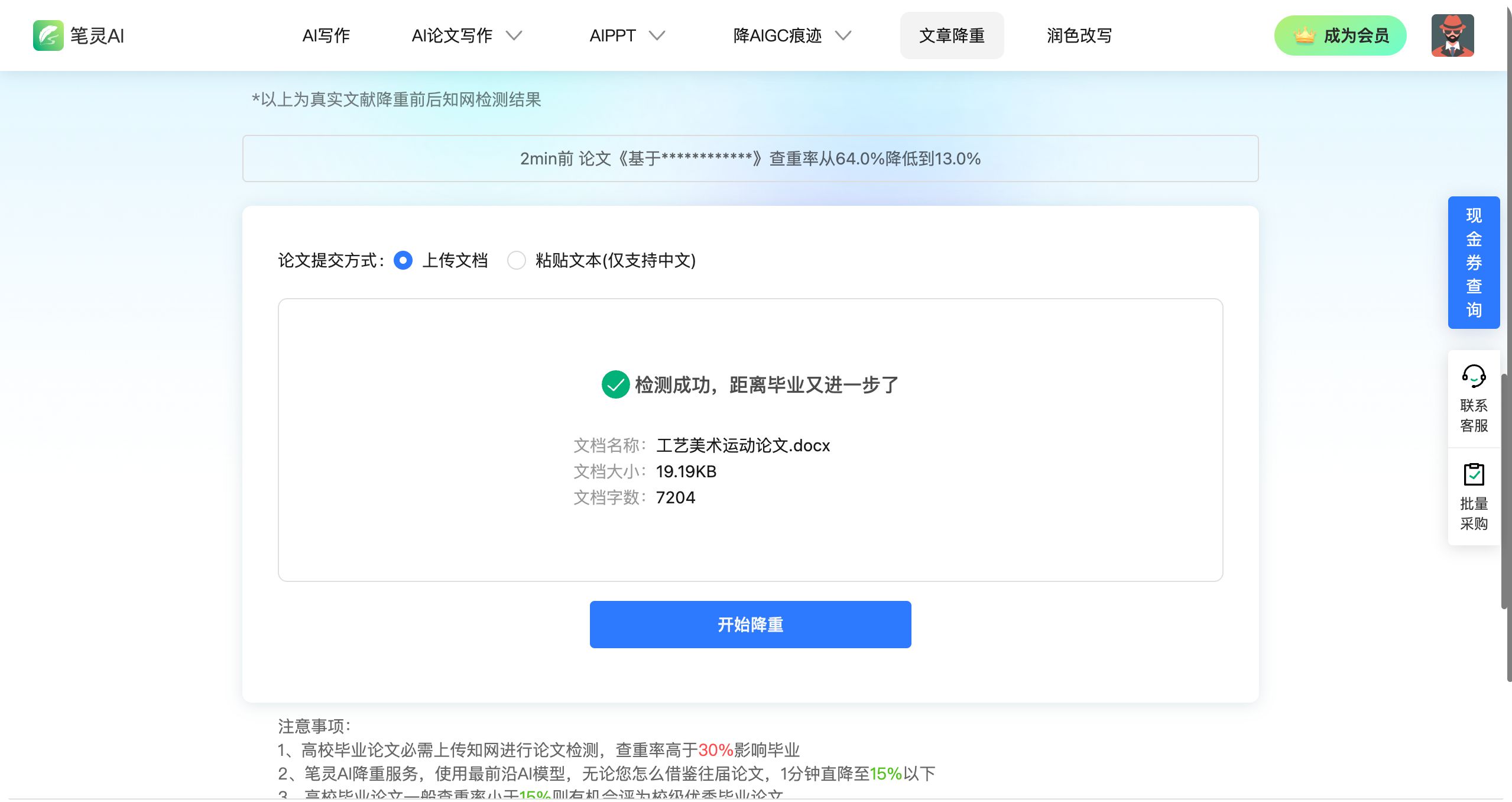Click the 论文提交方式 label
The width and height of the screenshot is (1512, 802).
[x=332, y=260]
